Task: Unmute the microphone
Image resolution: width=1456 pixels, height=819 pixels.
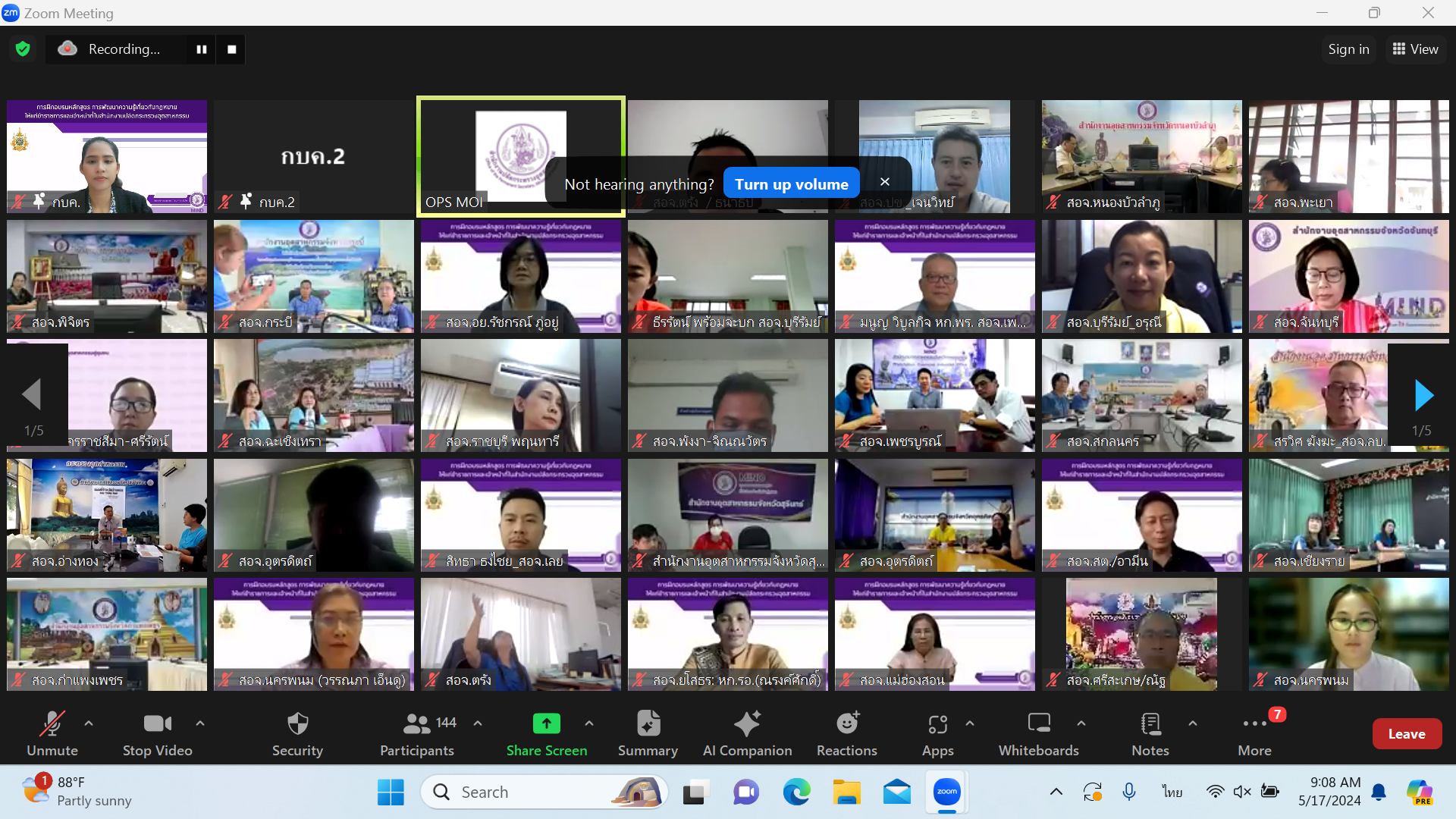Action: tap(52, 724)
